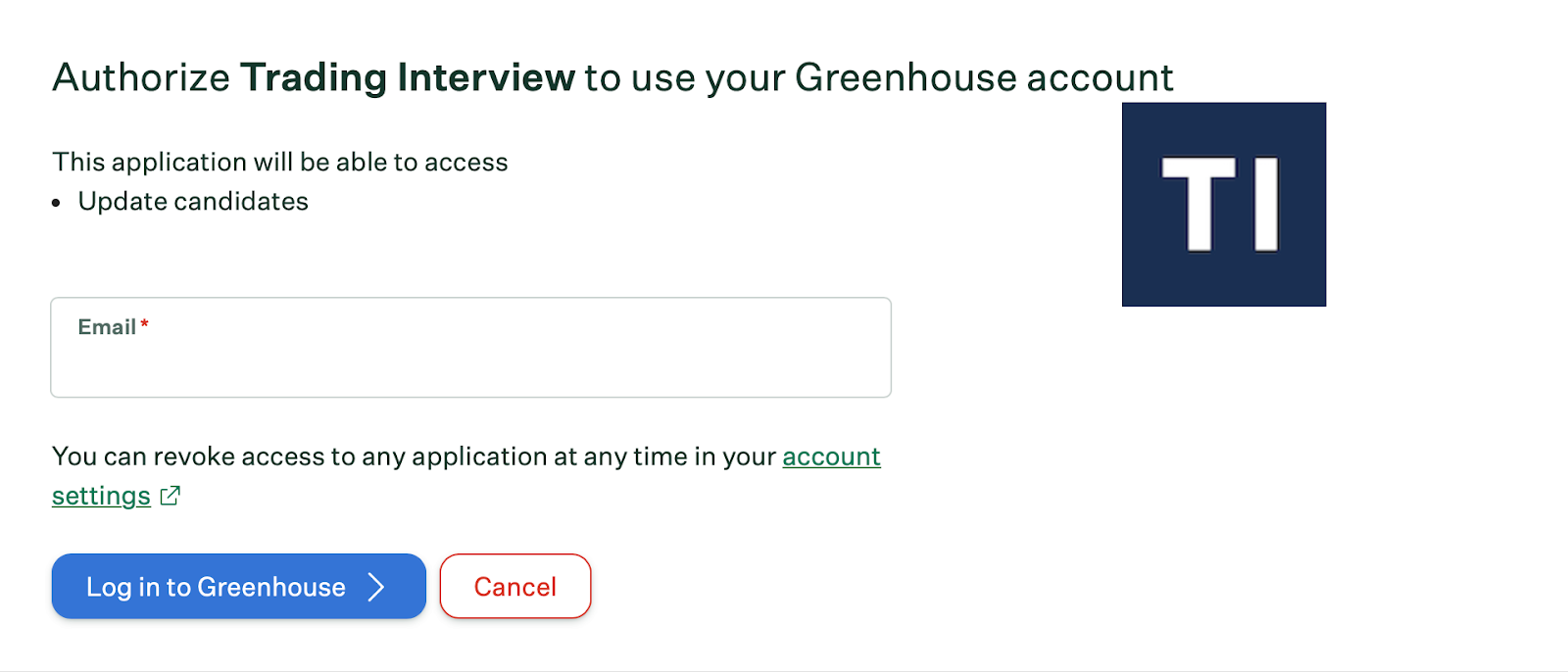1568x672 pixels.
Task: Click the TI Trading Interview logo
Action: (1223, 204)
